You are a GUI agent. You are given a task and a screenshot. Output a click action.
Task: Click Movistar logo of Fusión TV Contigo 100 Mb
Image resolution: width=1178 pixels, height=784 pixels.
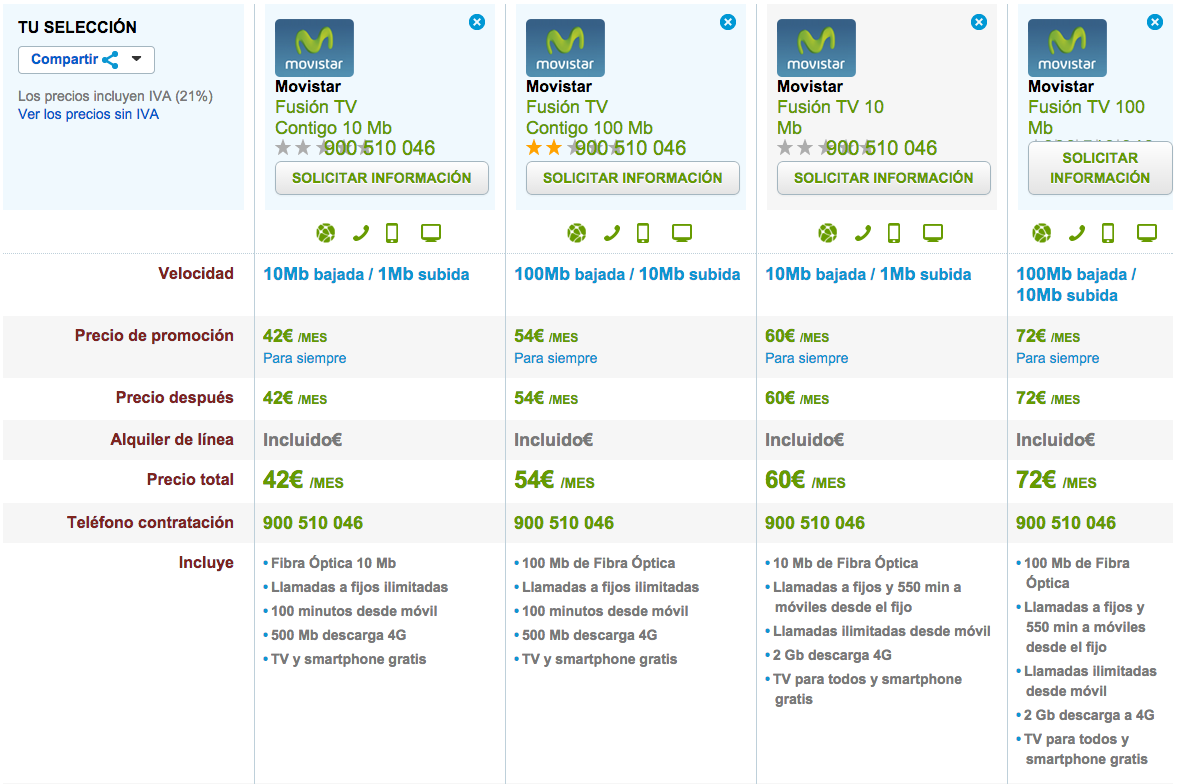(x=565, y=48)
